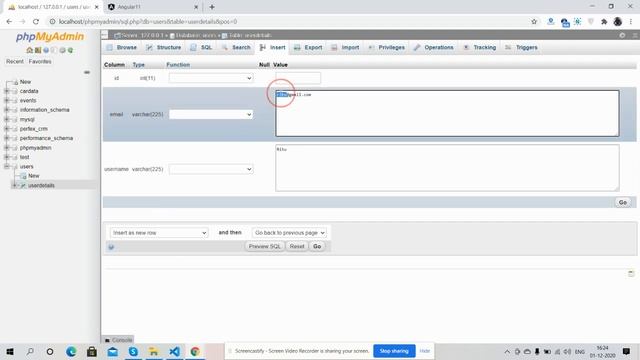Click the id value input field
This screenshot has width=640, height=360.
298,78
